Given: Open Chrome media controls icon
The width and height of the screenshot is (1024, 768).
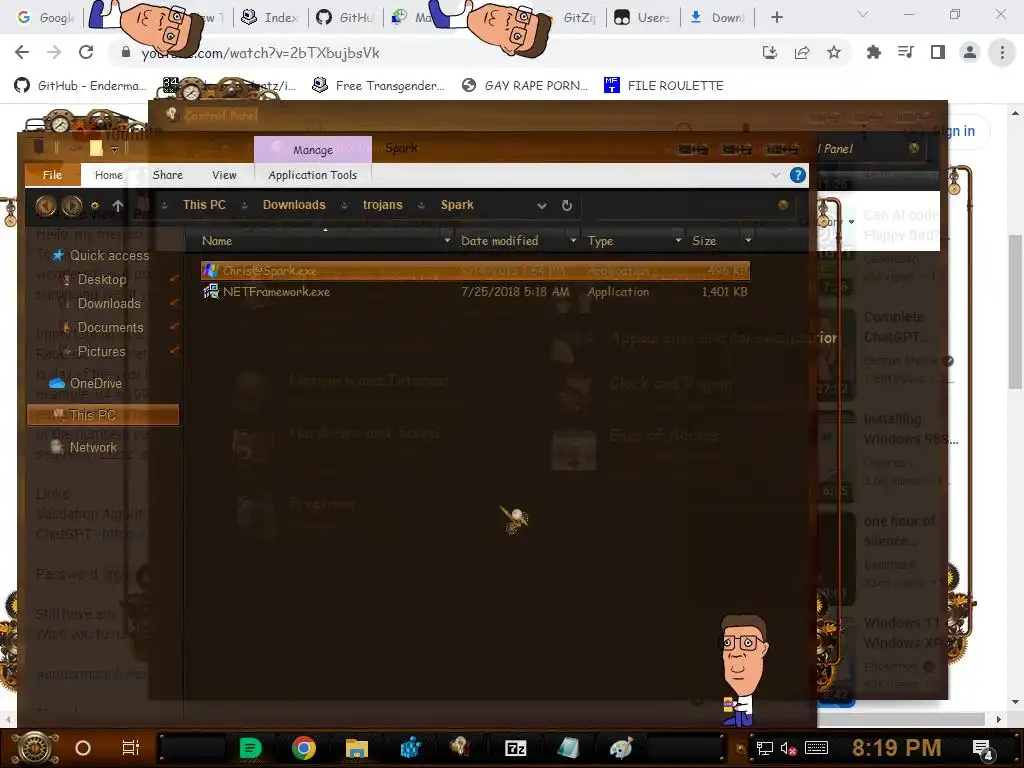Looking at the screenshot, I should pyautogui.click(x=906, y=52).
